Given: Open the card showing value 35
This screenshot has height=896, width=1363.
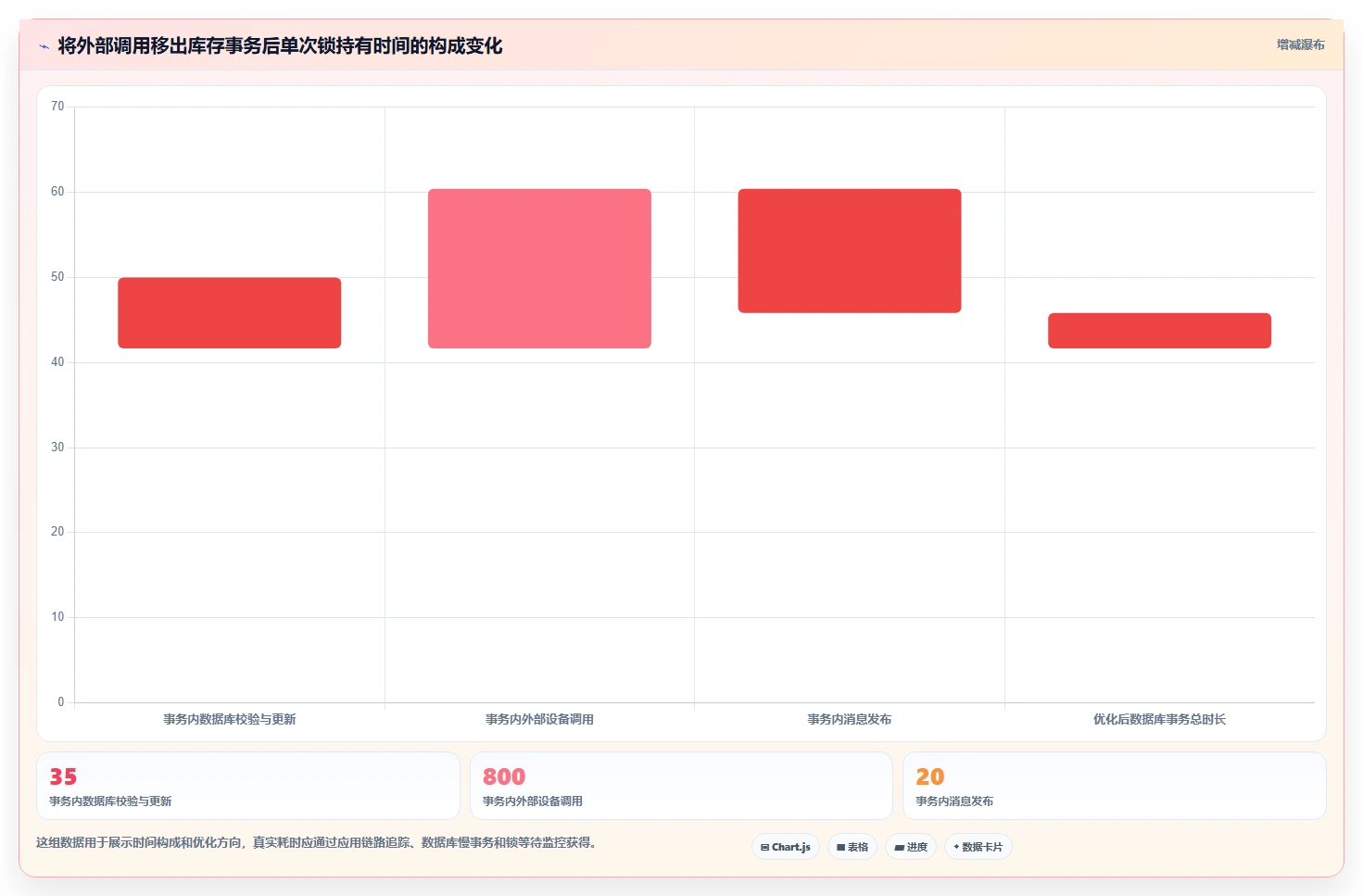Looking at the screenshot, I should 248,786.
